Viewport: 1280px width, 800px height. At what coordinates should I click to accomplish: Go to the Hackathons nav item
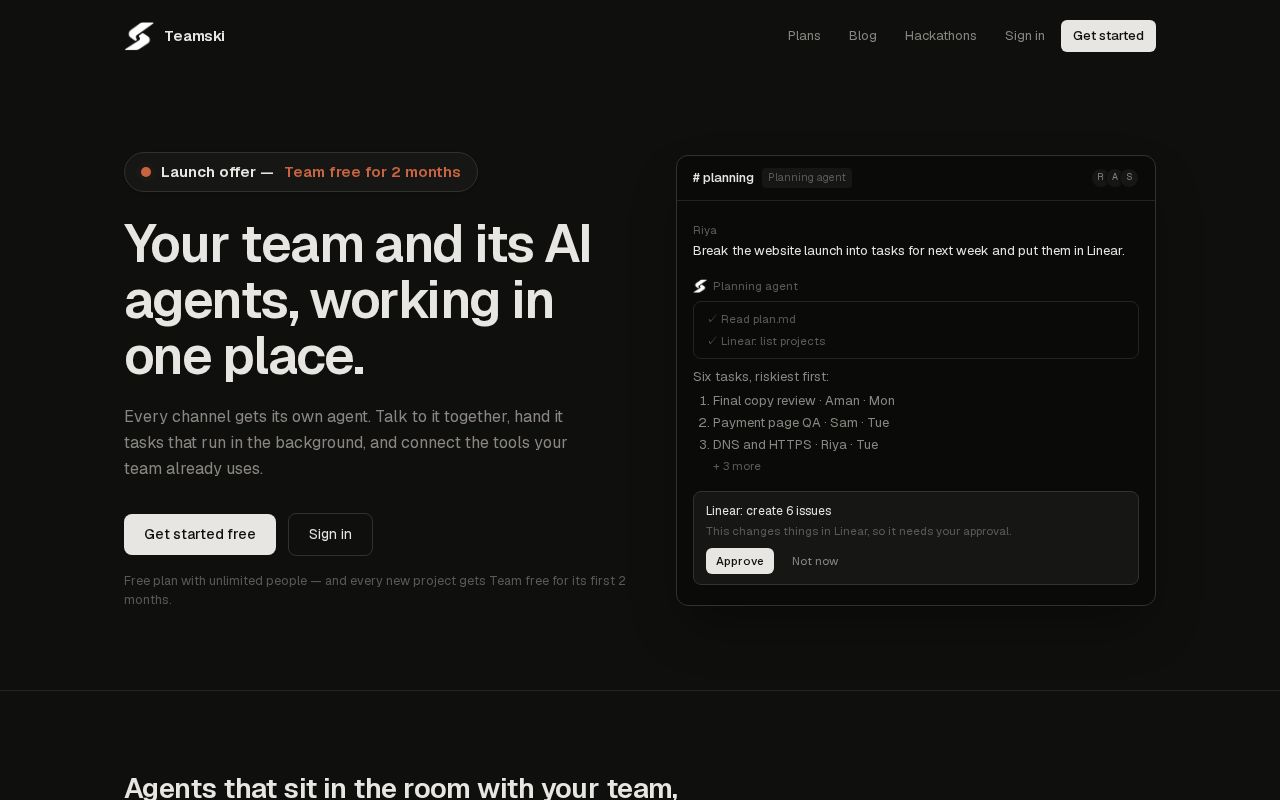pyautogui.click(x=941, y=36)
